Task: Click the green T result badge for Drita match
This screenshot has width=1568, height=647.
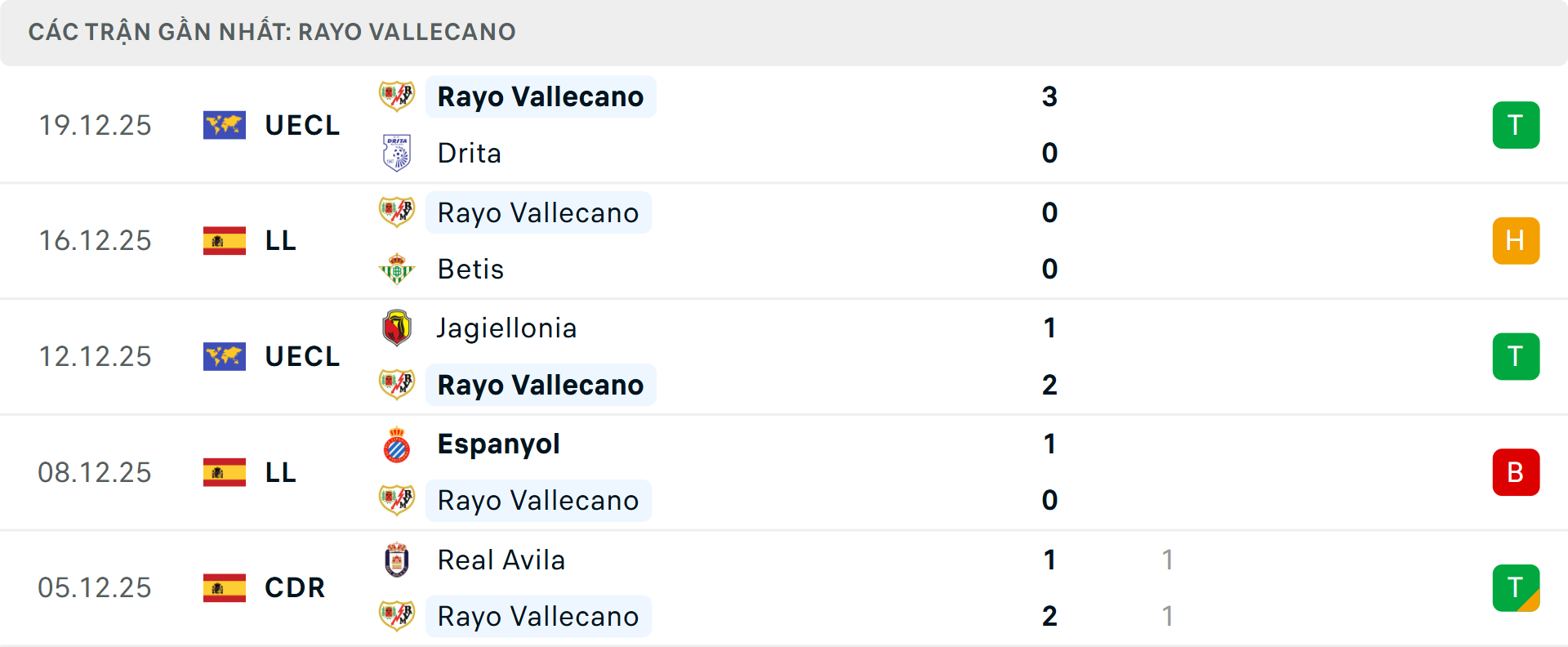Action: [1516, 125]
